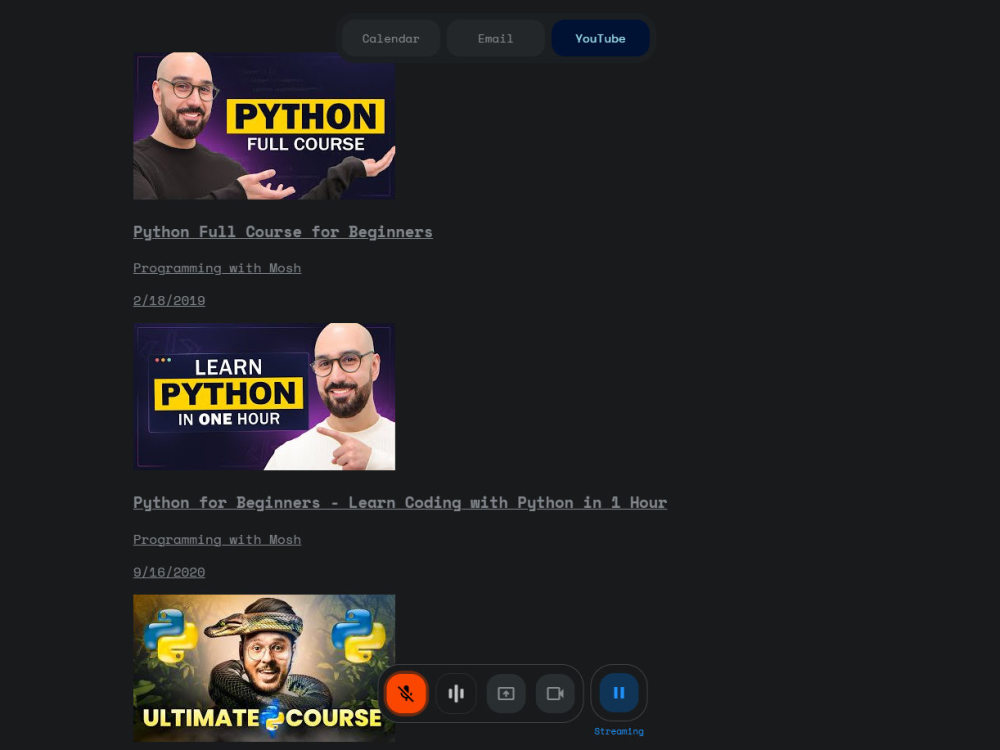Click the 2/18/2019 date link
The width and height of the screenshot is (1000, 750).
click(x=169, y=300)
